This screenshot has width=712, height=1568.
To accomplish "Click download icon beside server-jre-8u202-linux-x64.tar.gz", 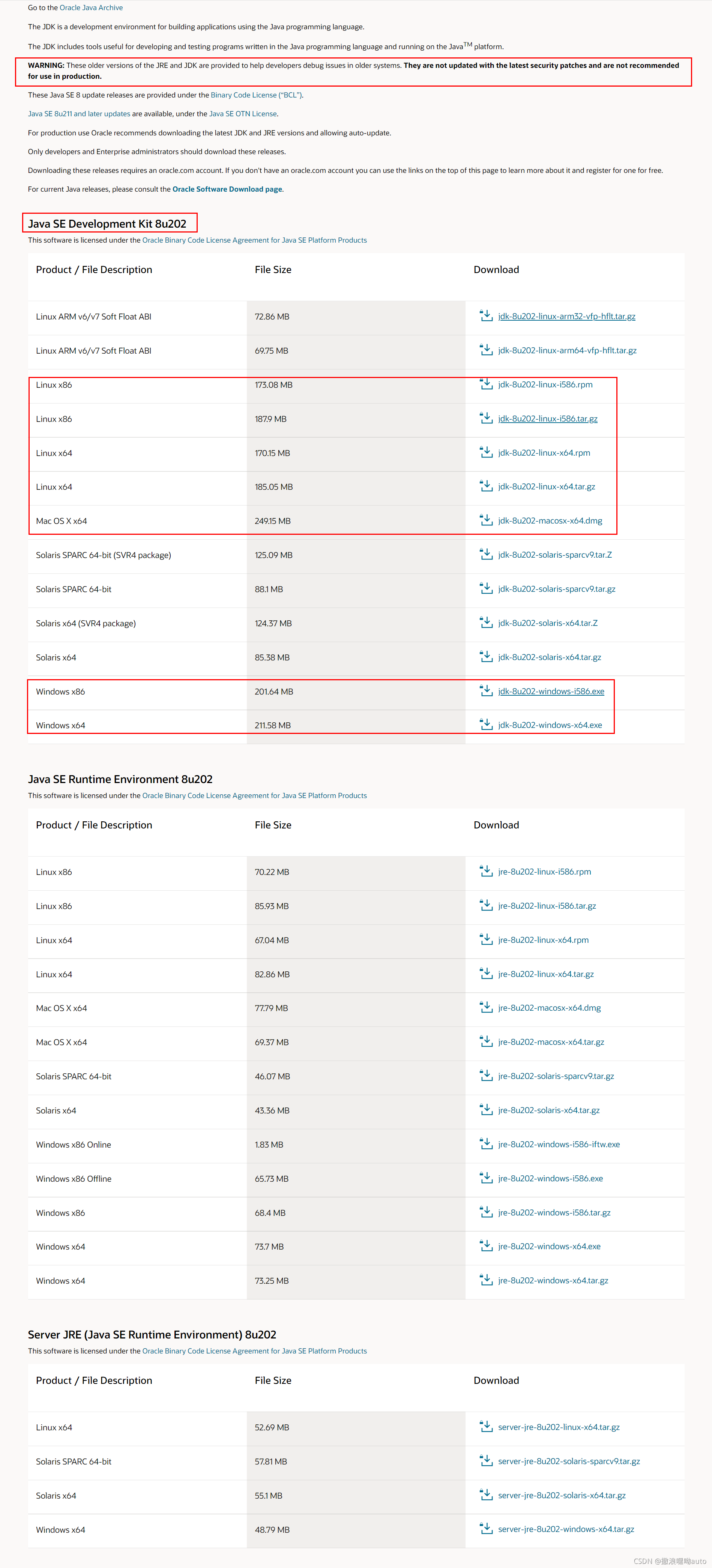I will pos(487,1427).
